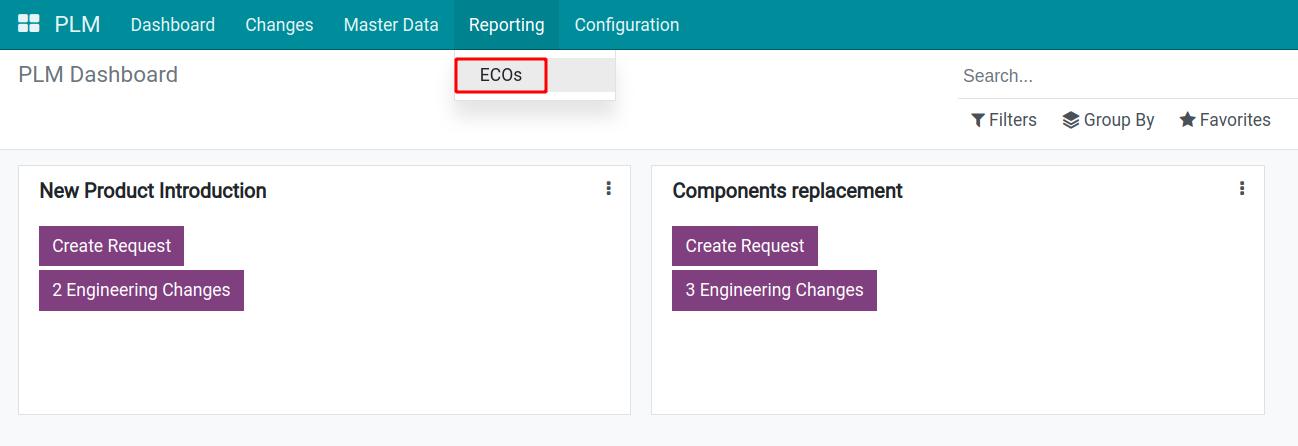The image size is (1298, 446).
Task: Collapse the Reporting menu
Action: [507, 25]
